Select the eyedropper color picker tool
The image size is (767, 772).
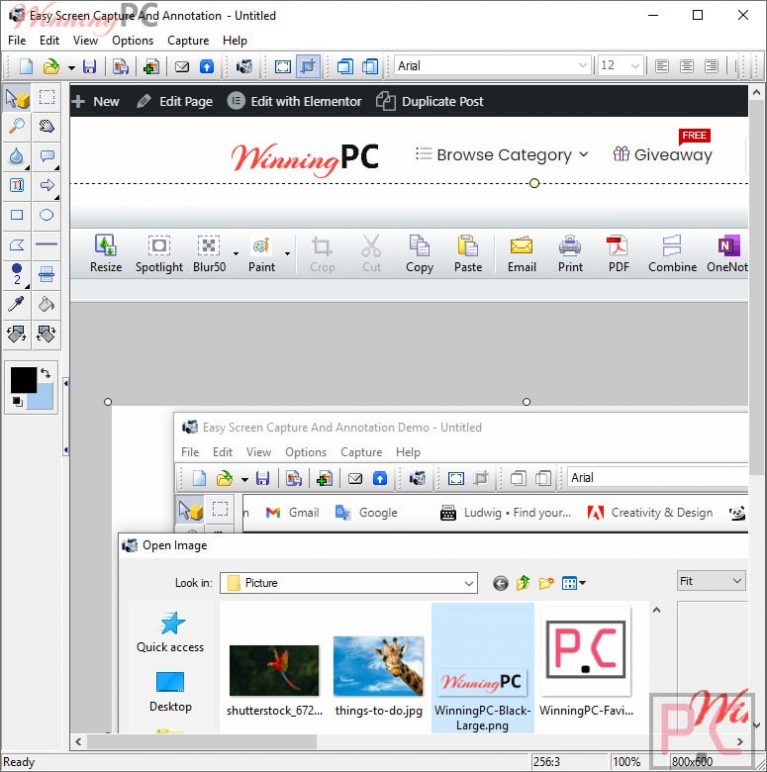pos(17,304)
